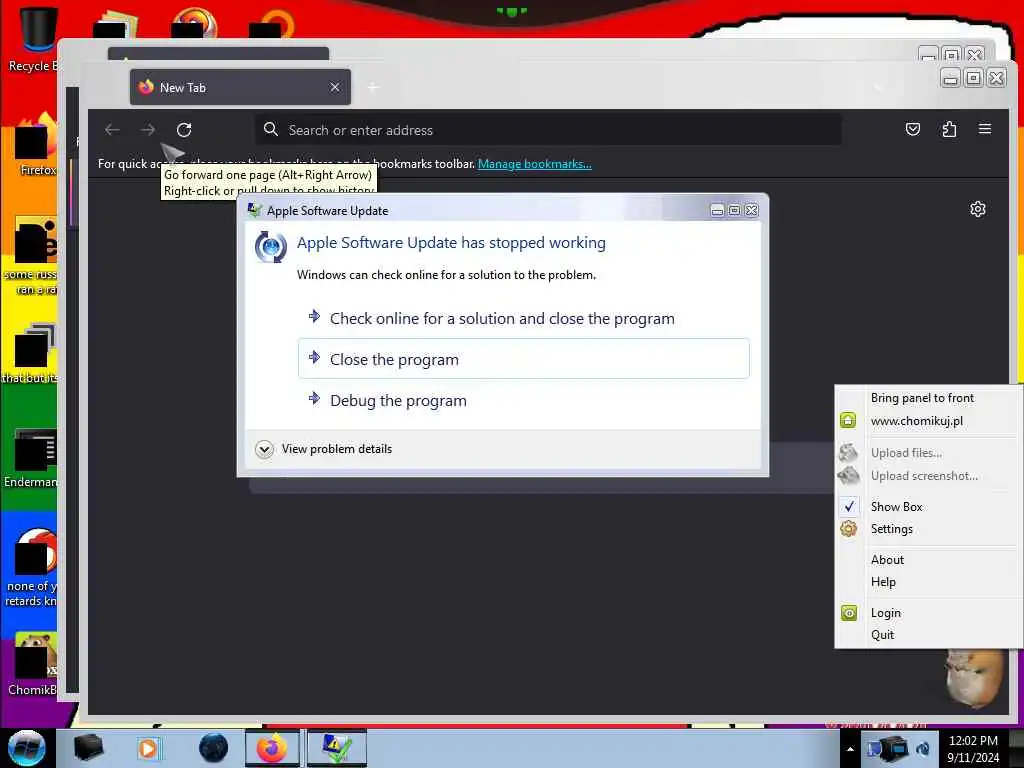
Task: Select the New Tab tab
Action: click(x=240, y=87)
